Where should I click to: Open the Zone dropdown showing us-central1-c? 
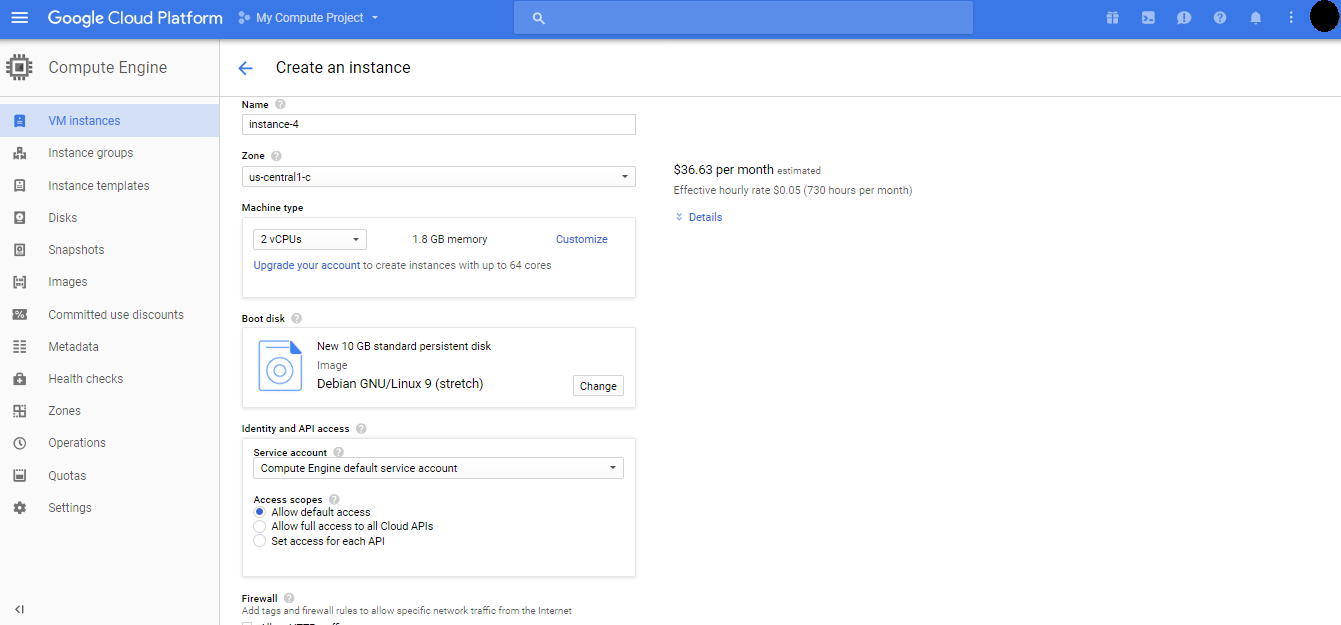pyautogui.click(x=438, y=177)
